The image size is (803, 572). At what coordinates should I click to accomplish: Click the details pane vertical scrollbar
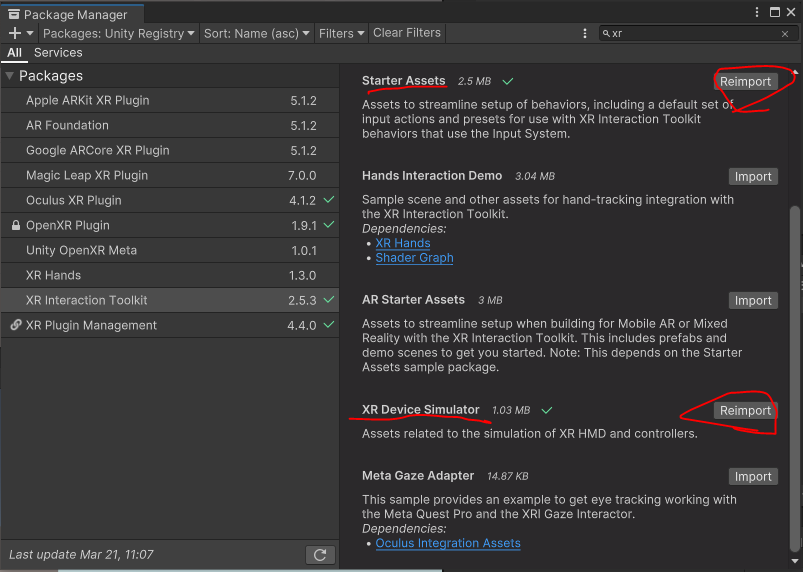[x=794, y=379]
